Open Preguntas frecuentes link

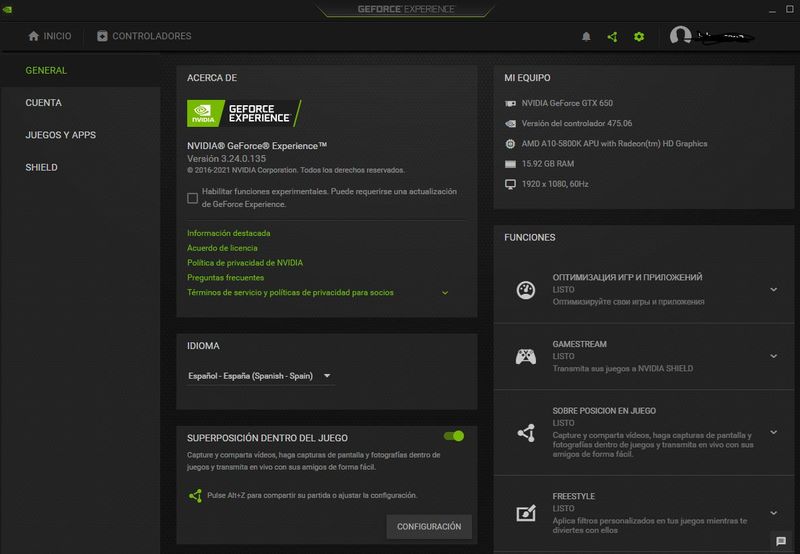click(226, 278)
